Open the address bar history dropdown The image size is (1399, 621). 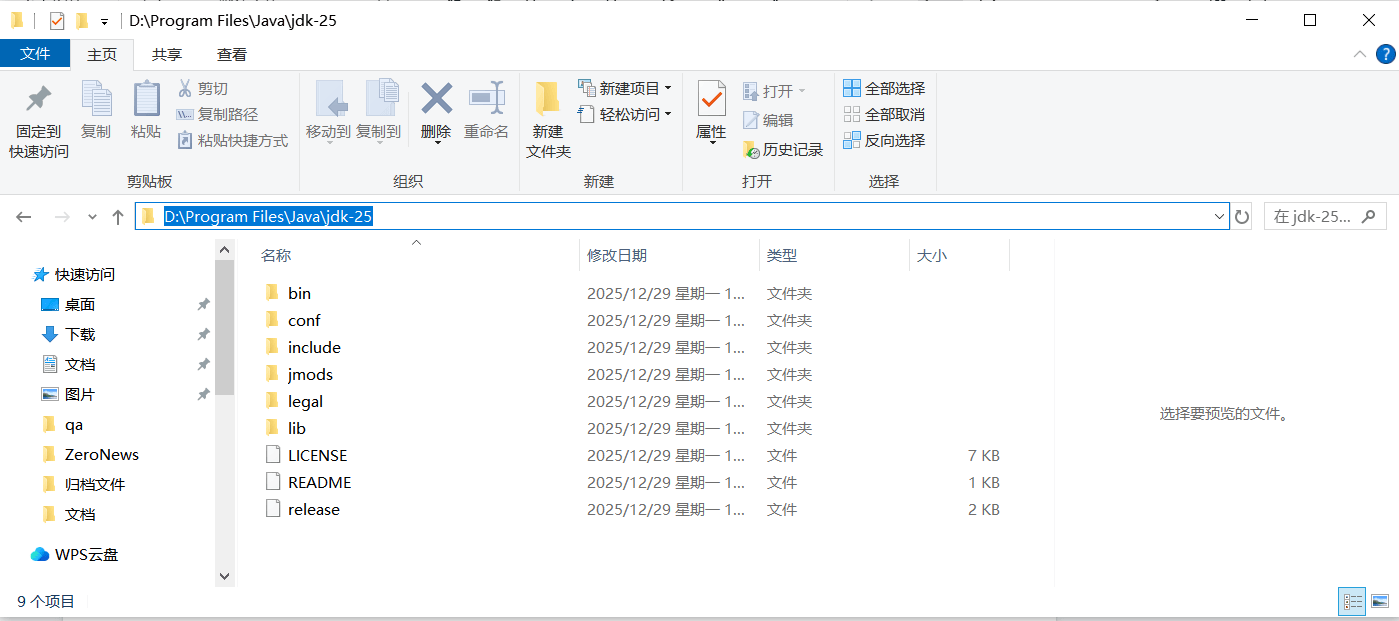point(1220,216)
